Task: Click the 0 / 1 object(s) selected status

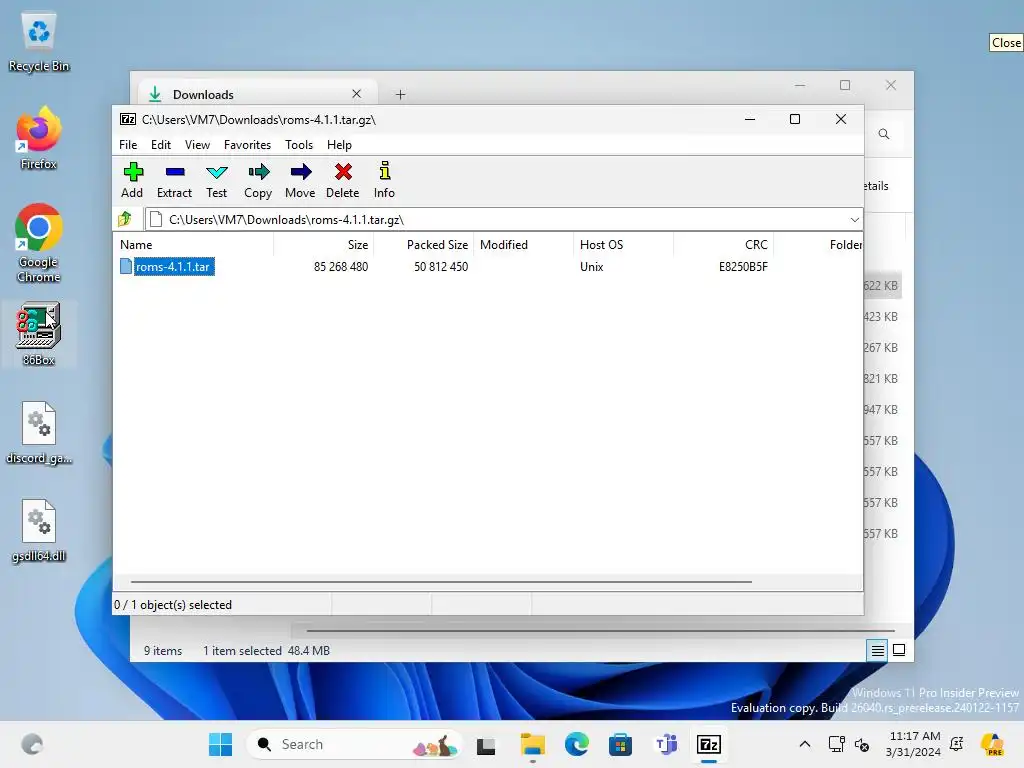Action: (x=173, y=605)
